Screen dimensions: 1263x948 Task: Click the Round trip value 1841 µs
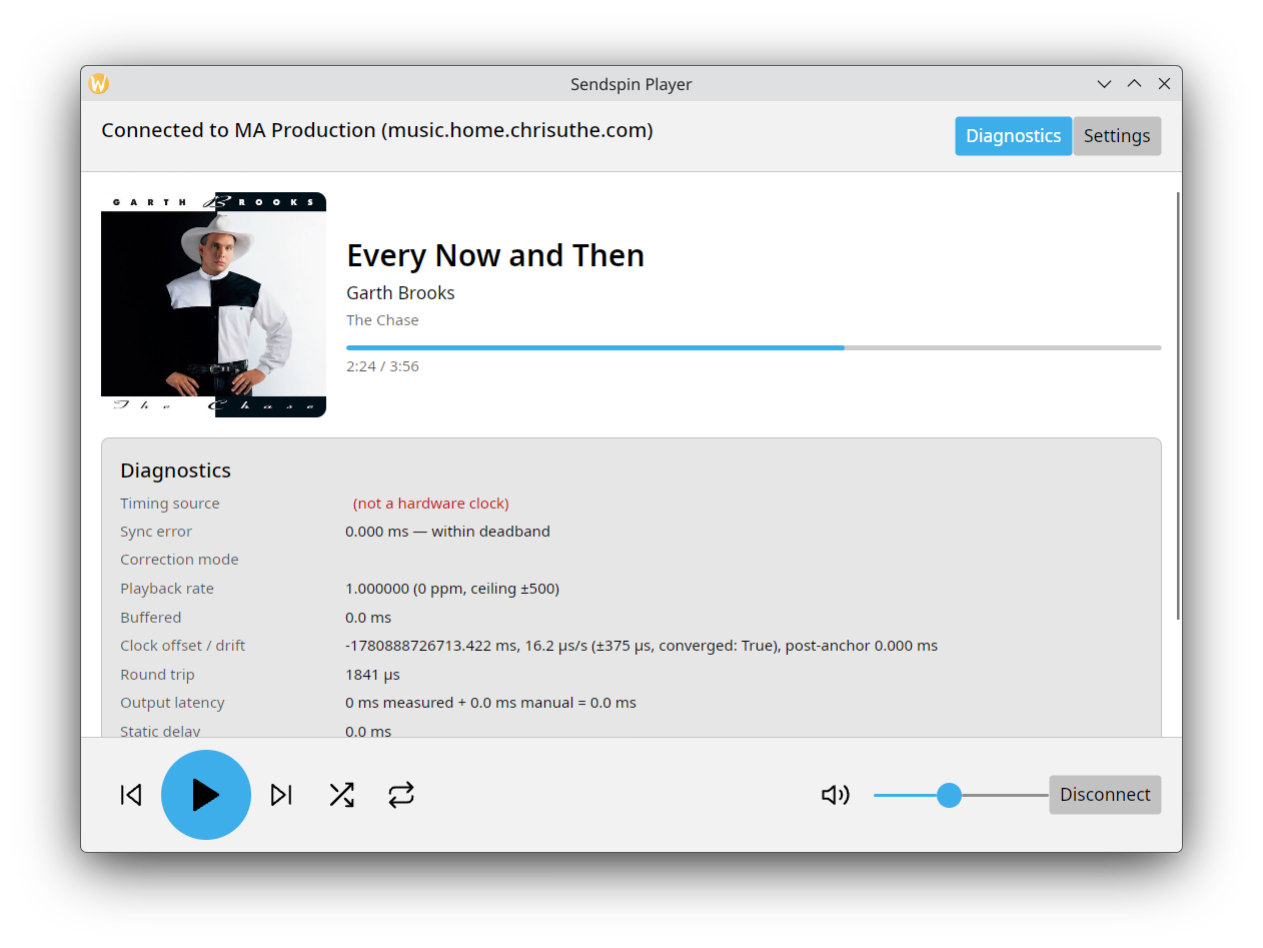point(372,674)
